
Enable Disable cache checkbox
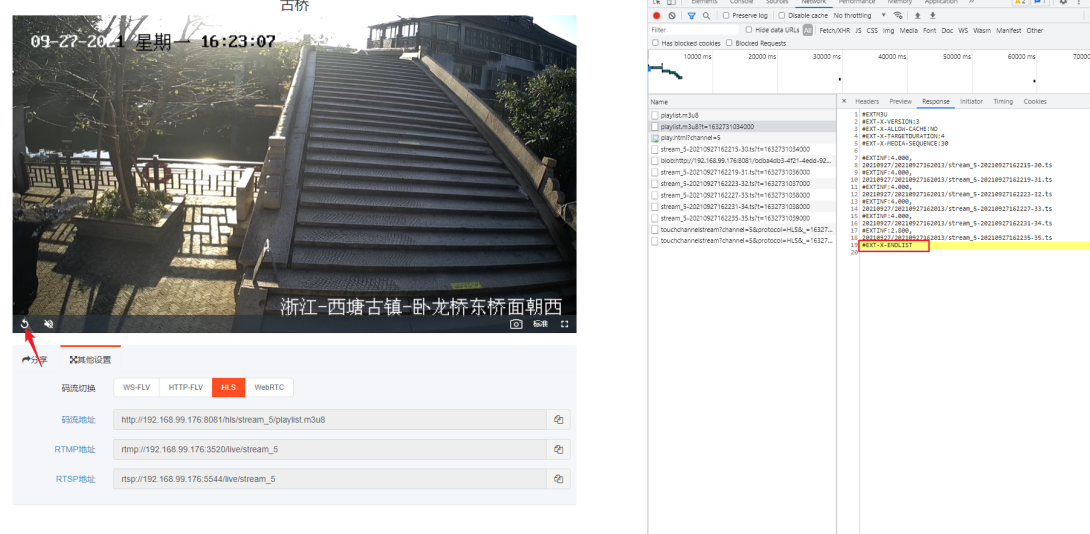tap(781, 15)
